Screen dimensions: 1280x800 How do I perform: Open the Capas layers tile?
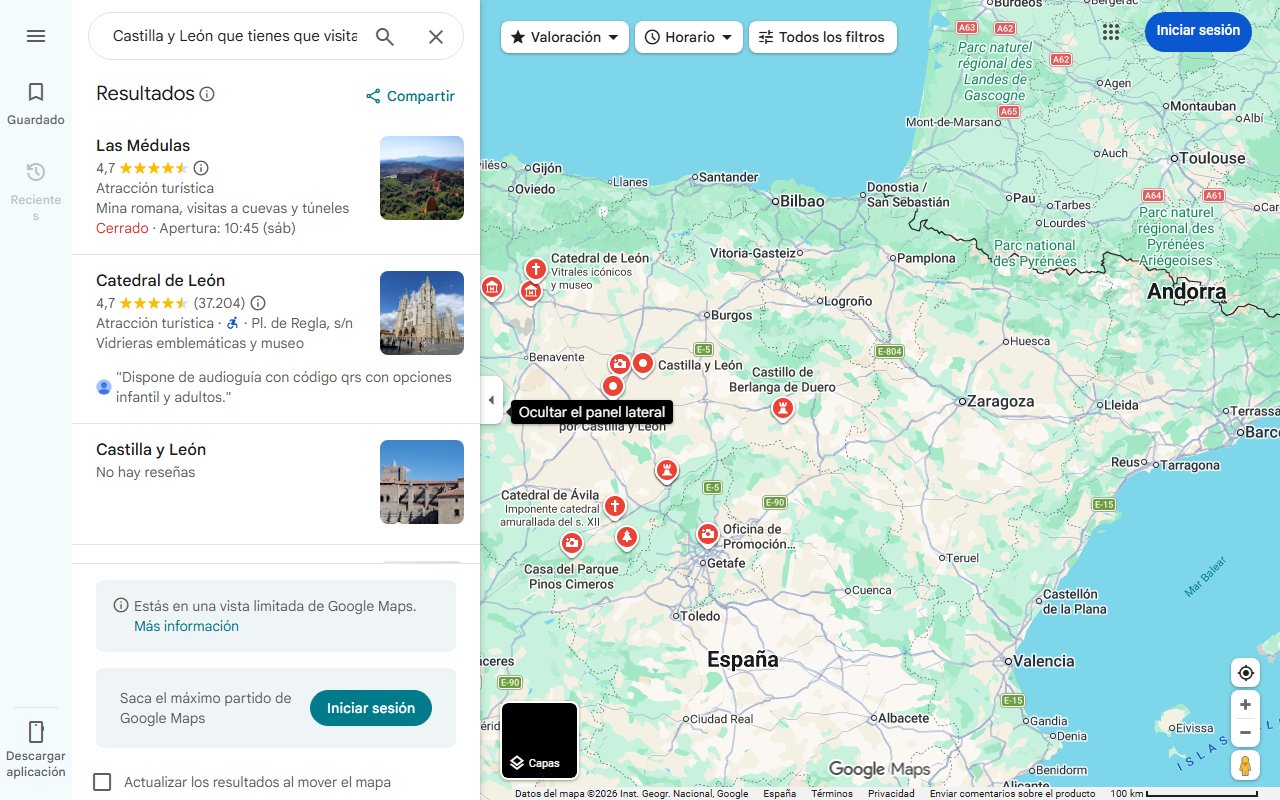[539, 741]
